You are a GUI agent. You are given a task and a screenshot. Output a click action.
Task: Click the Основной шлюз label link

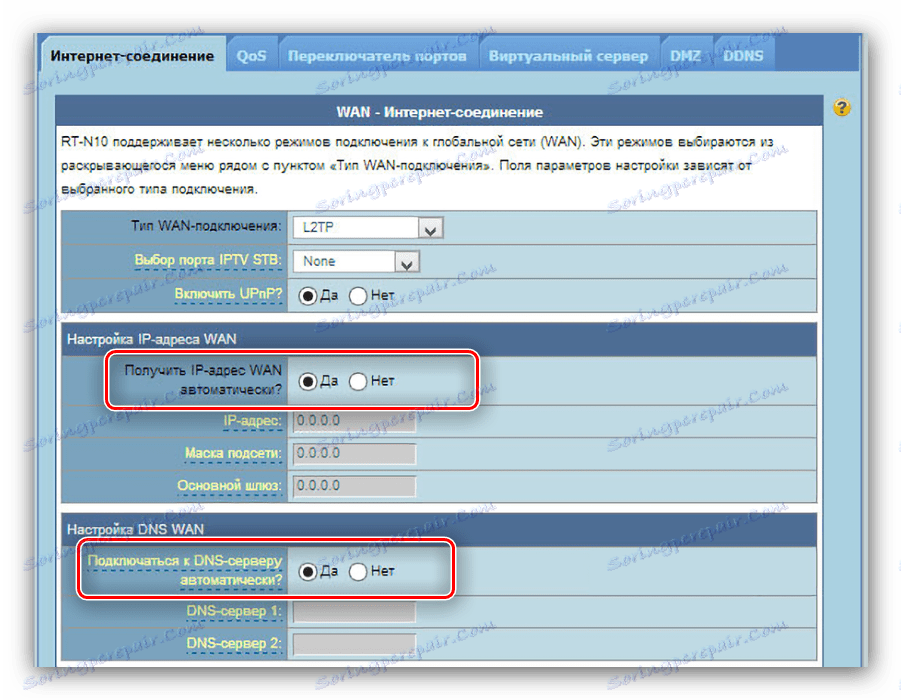pos(229,486)
